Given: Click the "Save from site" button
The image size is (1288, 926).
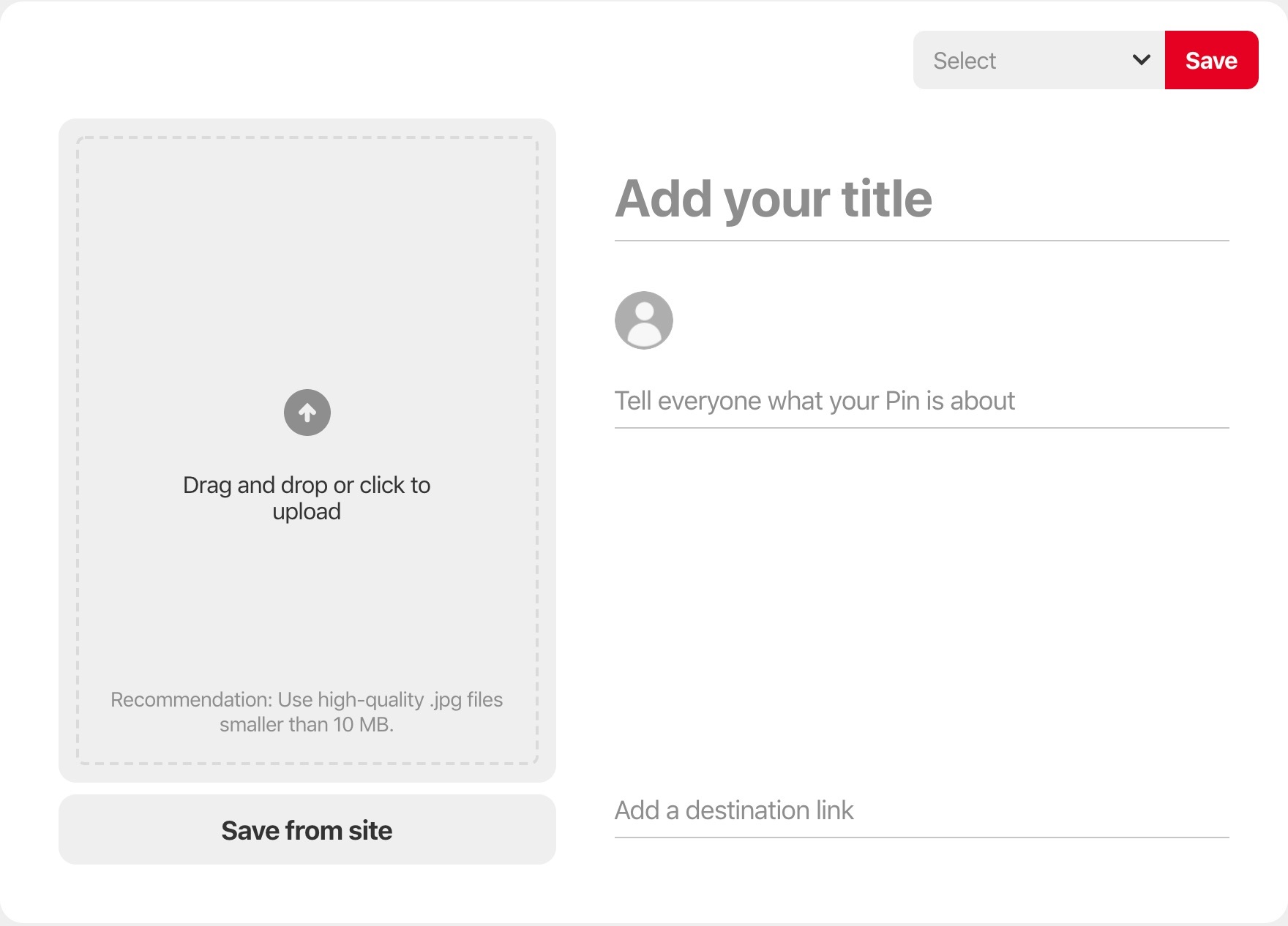Looking at the screenshot, I should pos(307,829).
